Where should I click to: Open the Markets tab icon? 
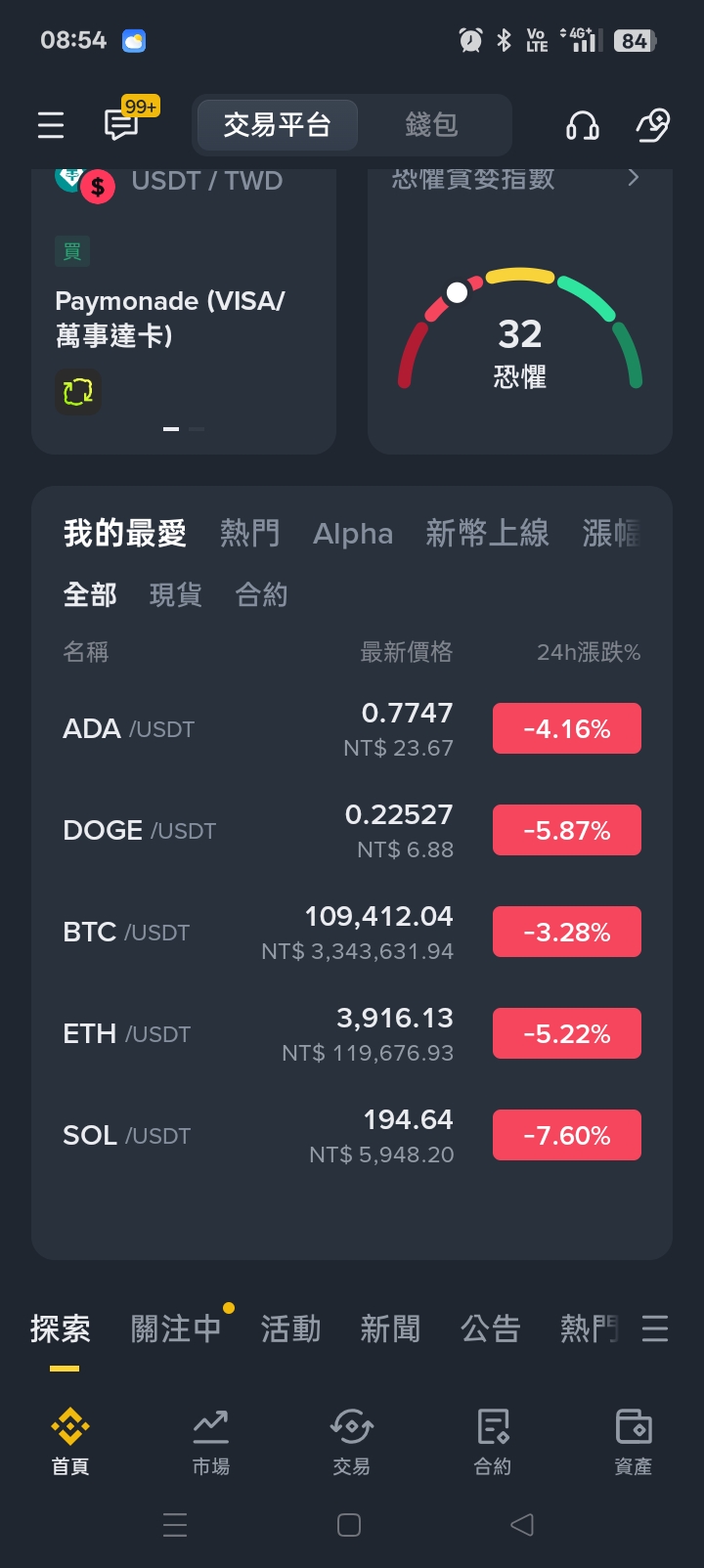(211, 1441)
